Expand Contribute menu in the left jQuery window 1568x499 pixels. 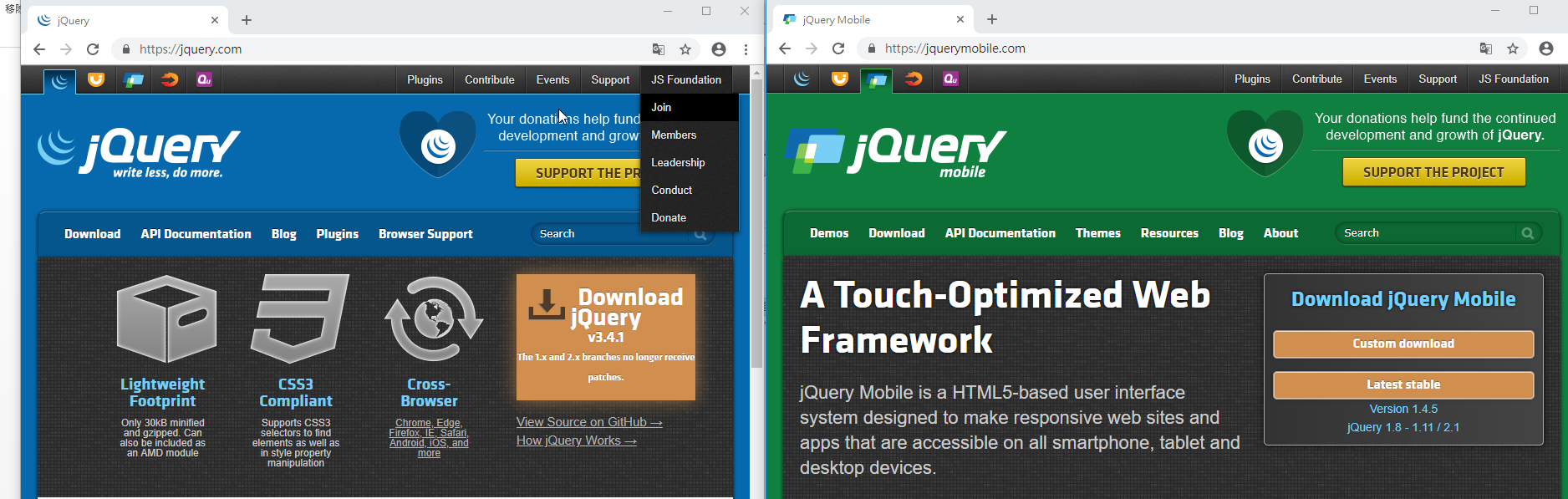489,80
